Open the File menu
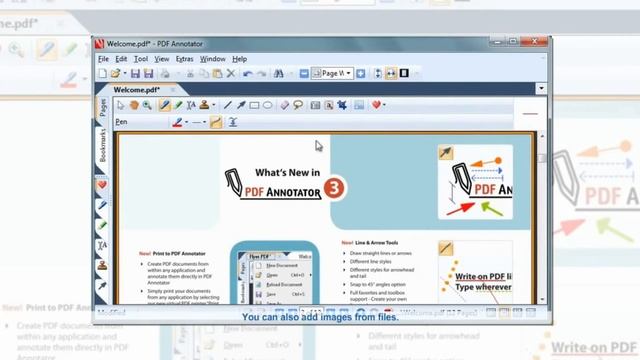640x360 pixels. coord(103,59)
